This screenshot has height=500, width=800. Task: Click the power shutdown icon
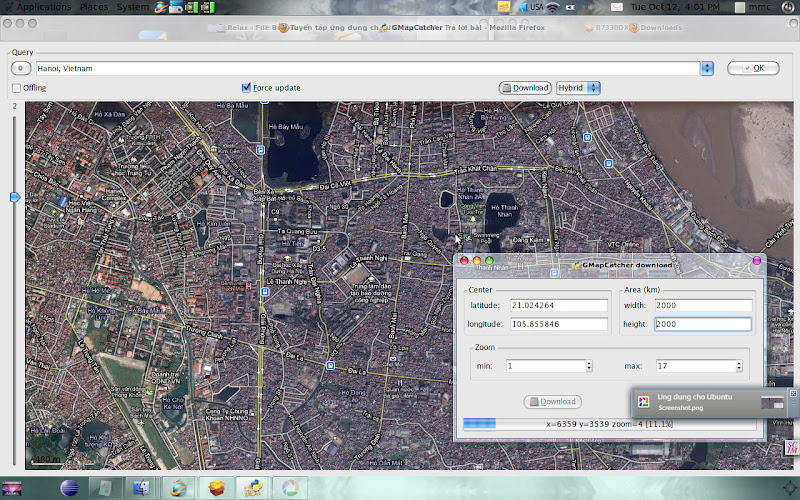click(x=788, y=7)
